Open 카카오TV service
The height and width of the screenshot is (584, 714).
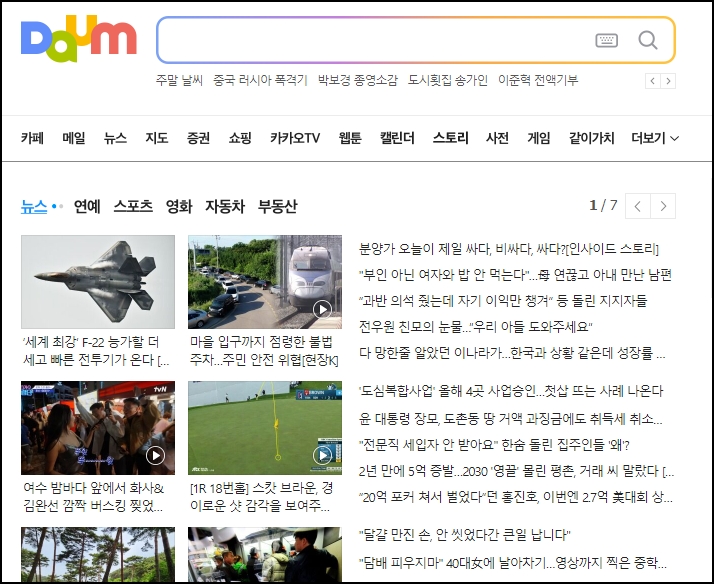tap(295, 138)
